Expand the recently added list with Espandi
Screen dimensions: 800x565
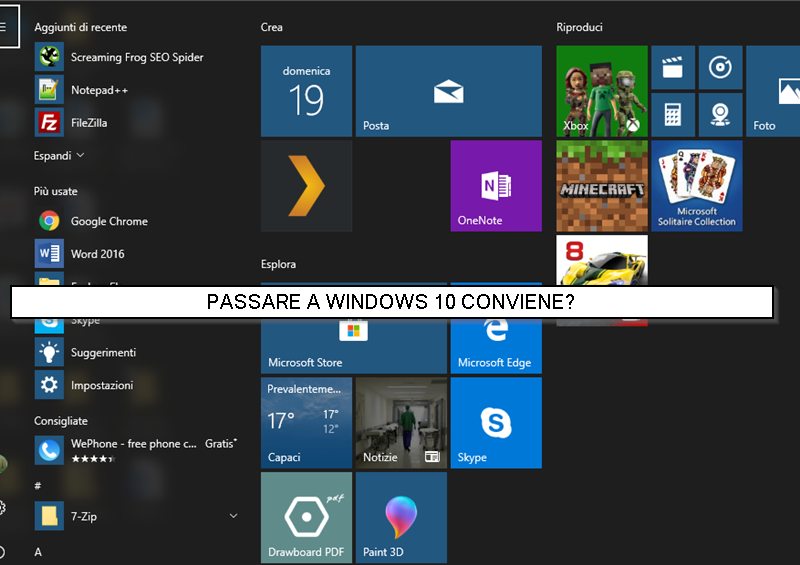[x=59, y=156]
